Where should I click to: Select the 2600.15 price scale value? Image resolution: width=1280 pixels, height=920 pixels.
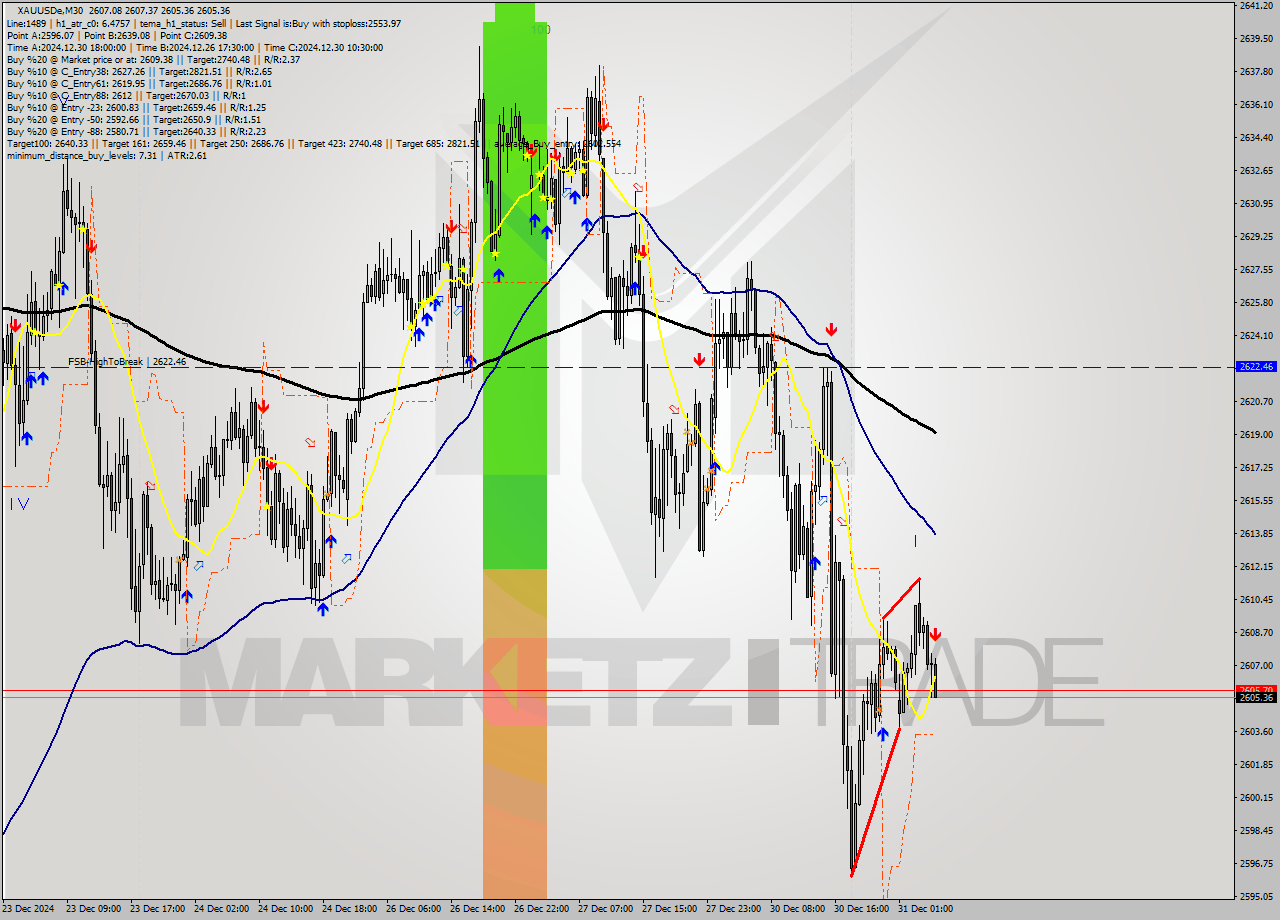(x=1255, y=797)
